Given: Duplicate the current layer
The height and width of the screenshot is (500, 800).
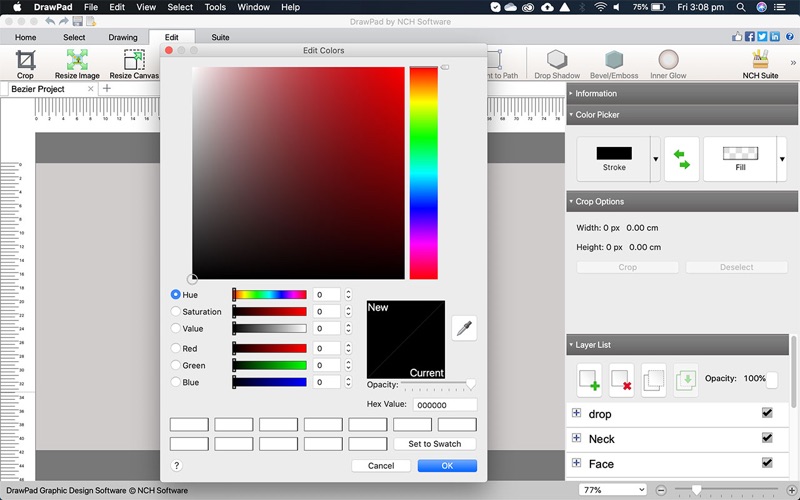Looking at the screenshot, I should click(653, 380).
